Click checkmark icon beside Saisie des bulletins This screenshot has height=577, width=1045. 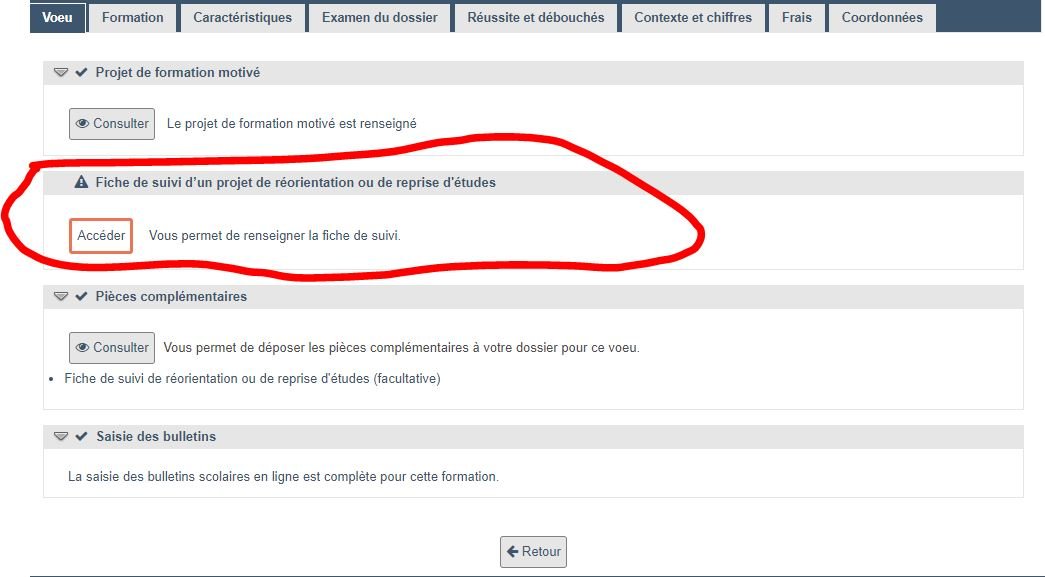[x=81, y=436]
